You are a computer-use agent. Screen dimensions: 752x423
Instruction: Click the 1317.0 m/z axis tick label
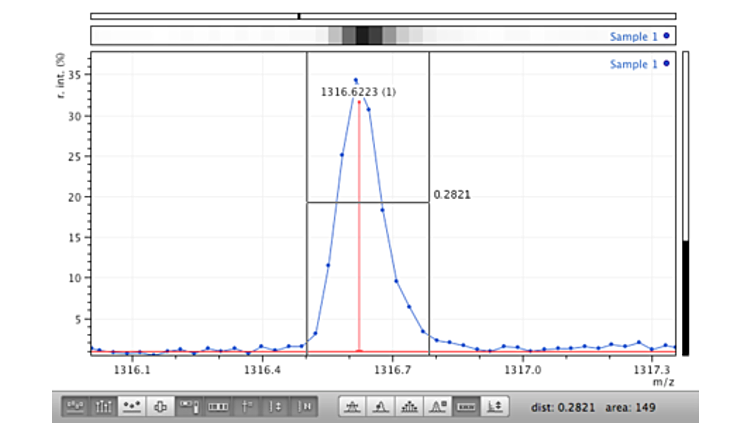pyautogui.click(x=523, y=370)
